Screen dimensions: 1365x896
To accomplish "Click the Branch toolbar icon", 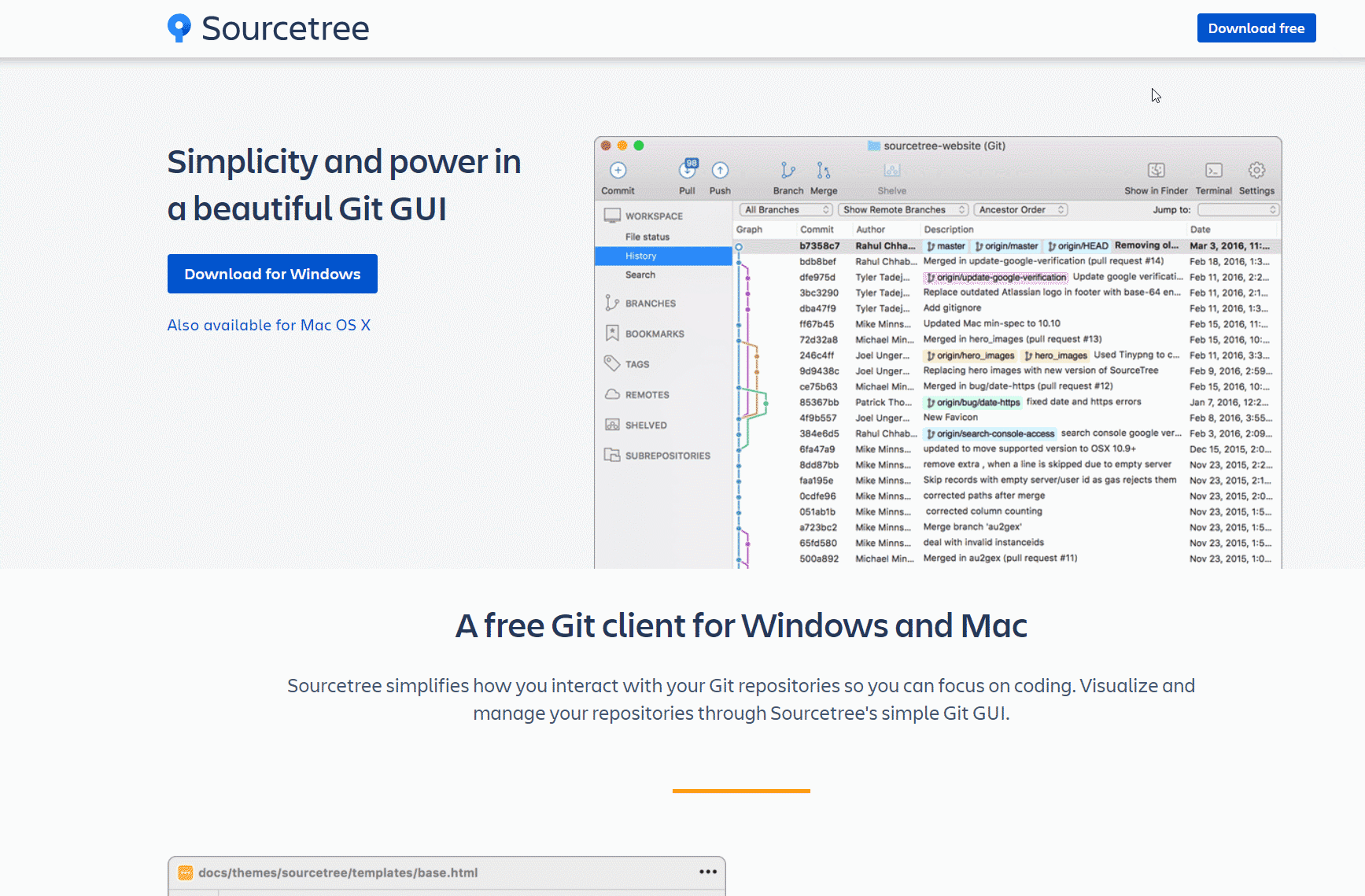I will [788, 170].
